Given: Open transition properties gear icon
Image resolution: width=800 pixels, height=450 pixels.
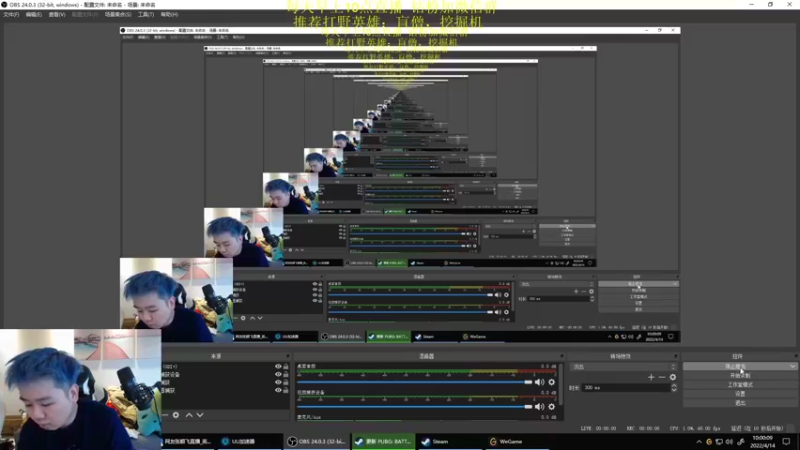Looking at the screenshot, I should point(673,377).
